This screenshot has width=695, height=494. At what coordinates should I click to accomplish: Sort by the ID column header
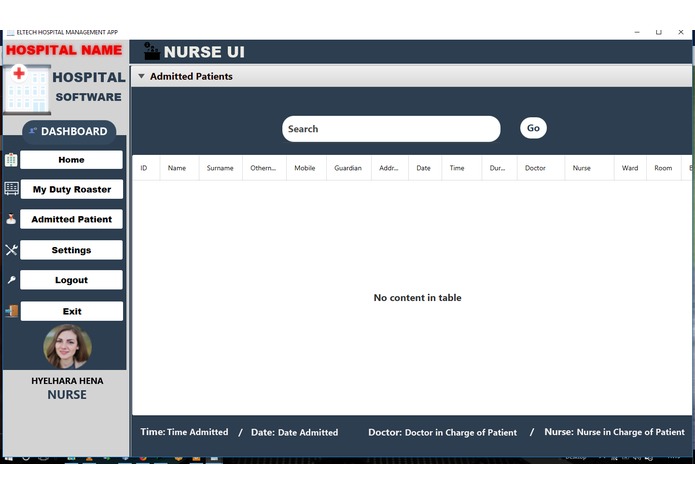[144, 168]
